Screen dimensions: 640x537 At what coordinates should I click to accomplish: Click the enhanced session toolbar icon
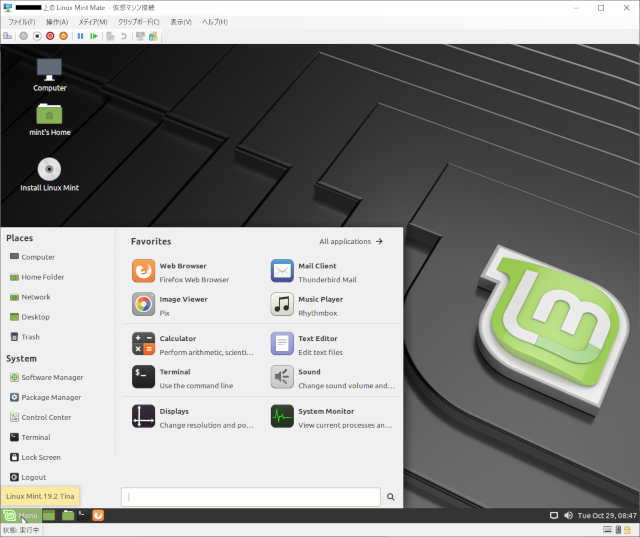(140, 36)
